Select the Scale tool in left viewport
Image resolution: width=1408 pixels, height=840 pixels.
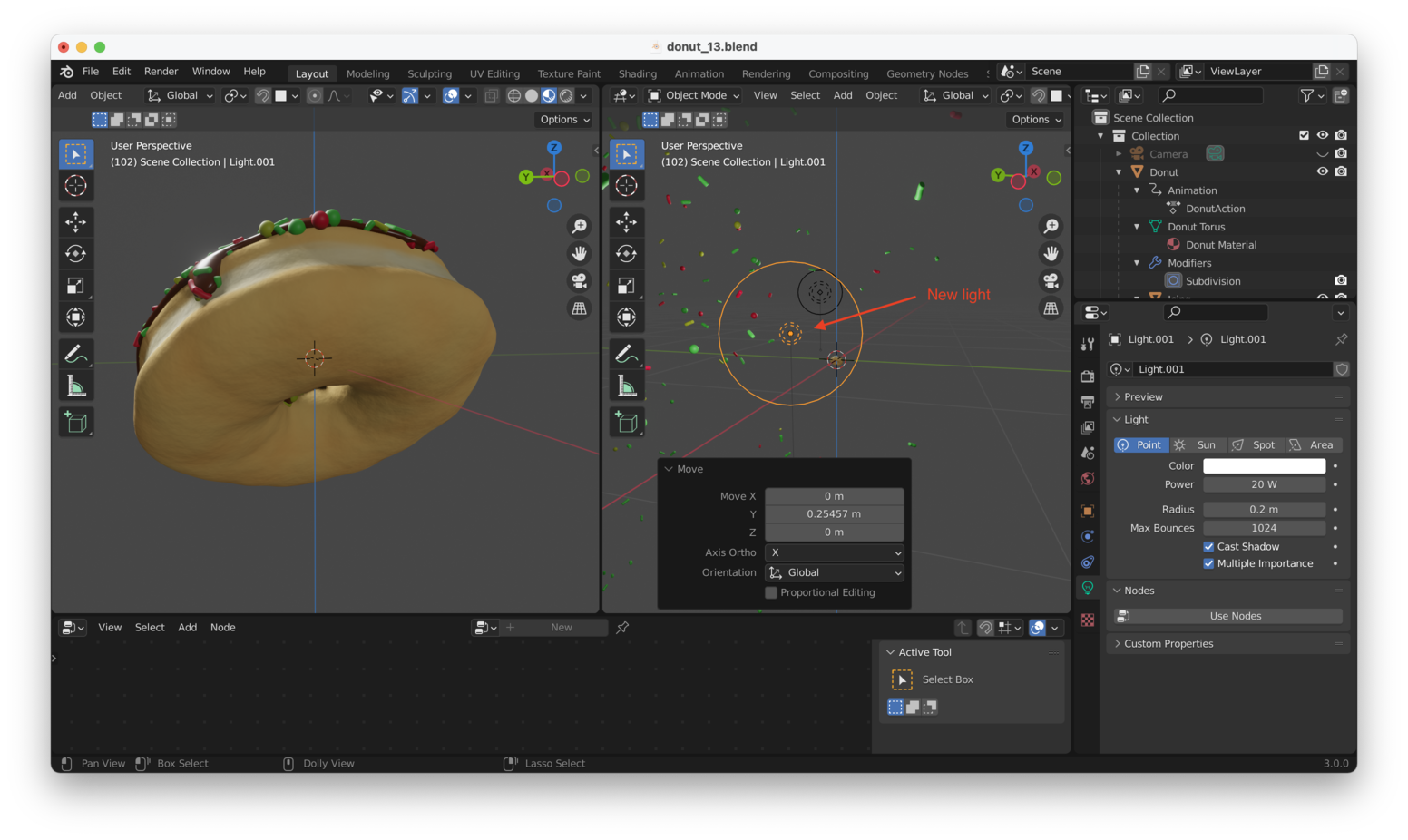pos(76,286)
